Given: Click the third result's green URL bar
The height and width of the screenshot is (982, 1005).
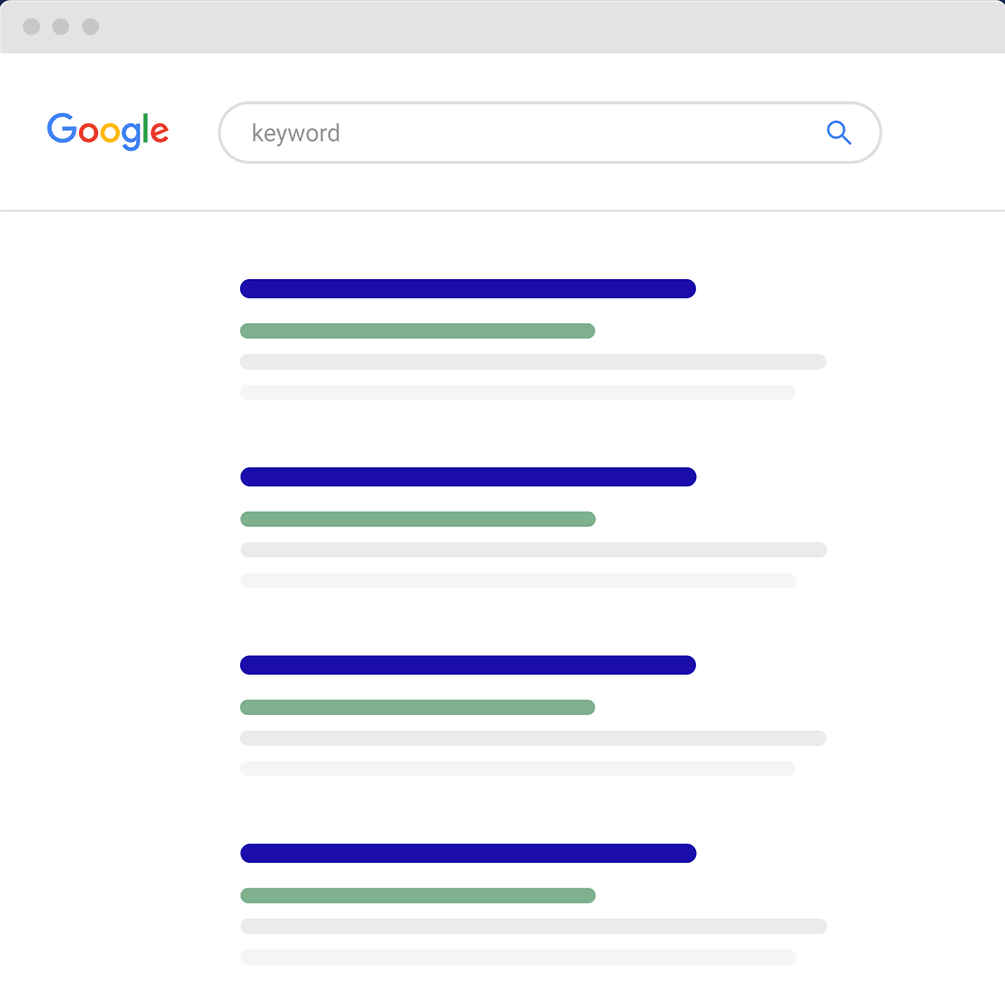Looking at the screenshot, I should tap(417, 707).
